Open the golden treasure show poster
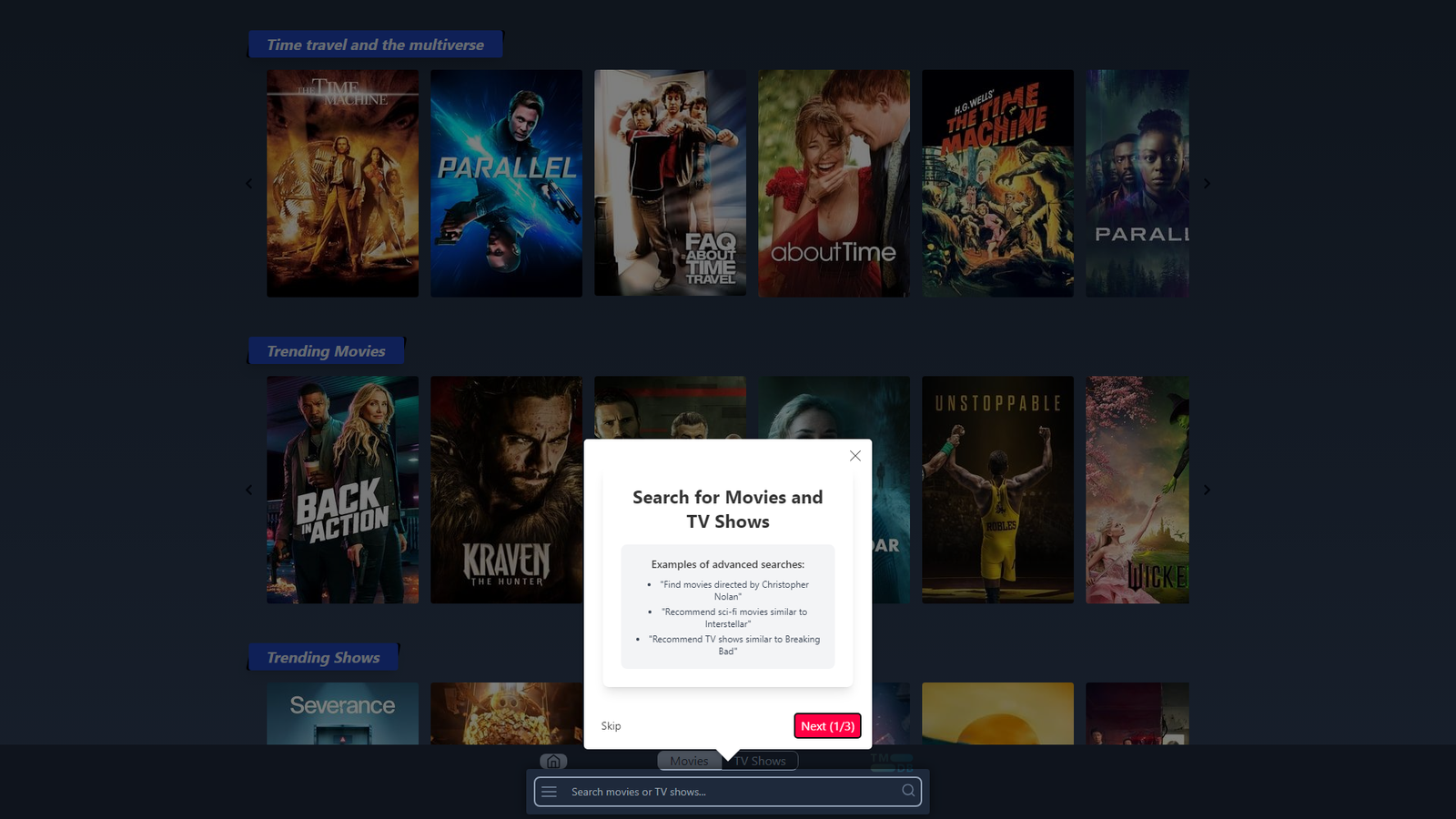 pyautogui.click(x=506, y=713)
